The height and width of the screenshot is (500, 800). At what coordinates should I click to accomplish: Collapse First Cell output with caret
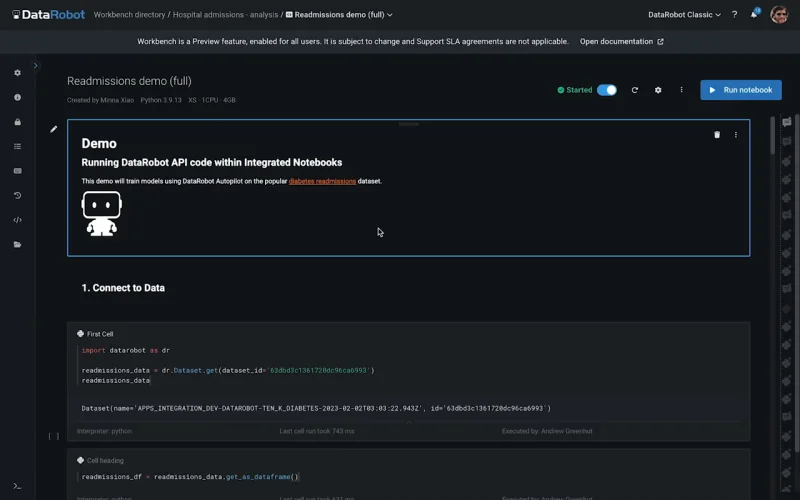409,422
